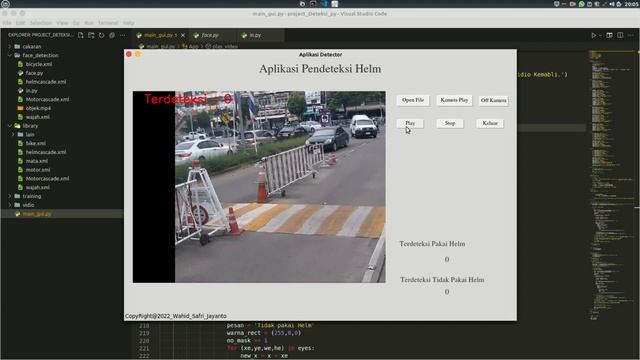Open Motorcascade.xml under face_detection
This screenshot has height=360, width=640.
click(47, 99)
